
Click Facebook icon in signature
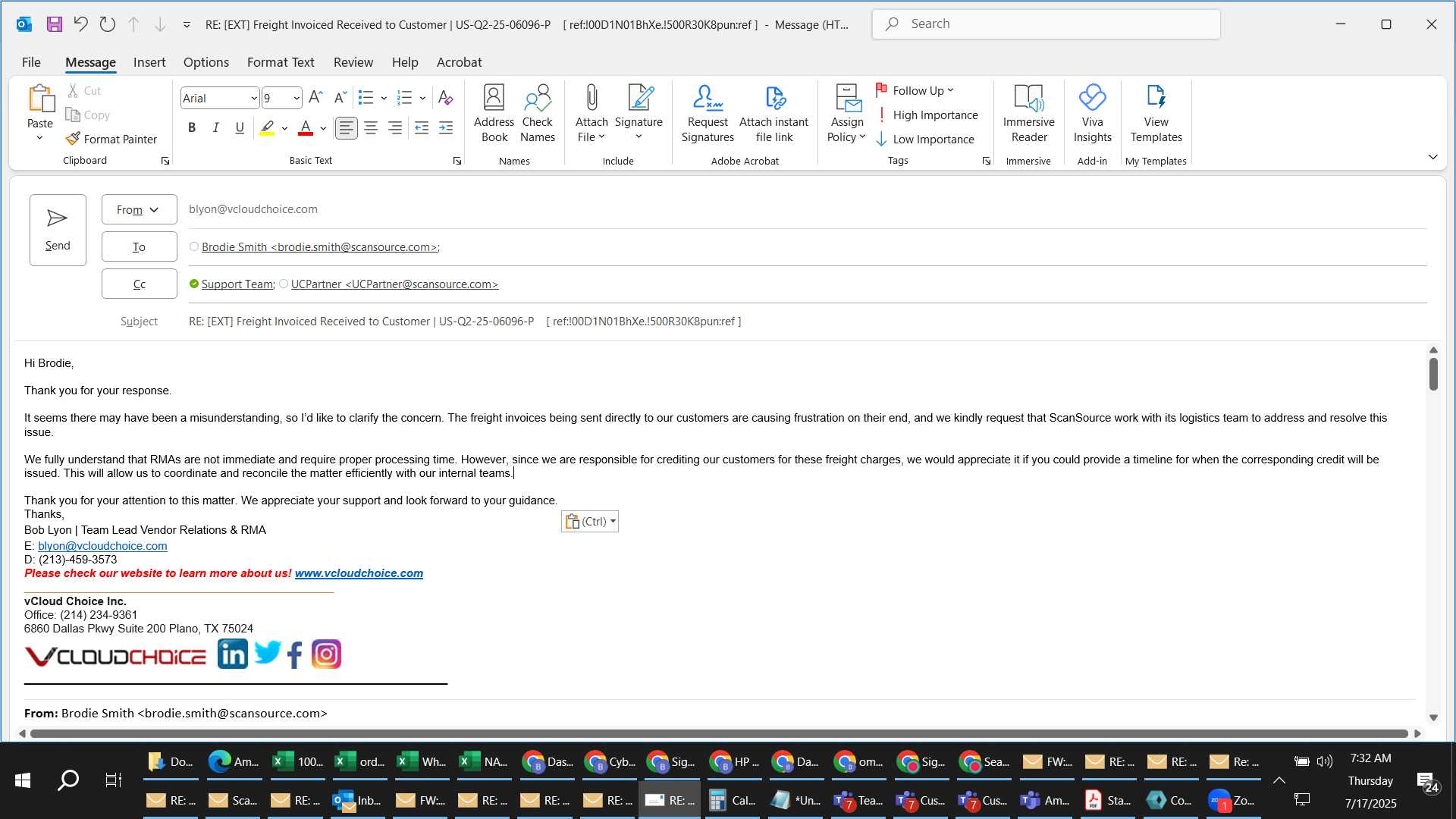295,654
